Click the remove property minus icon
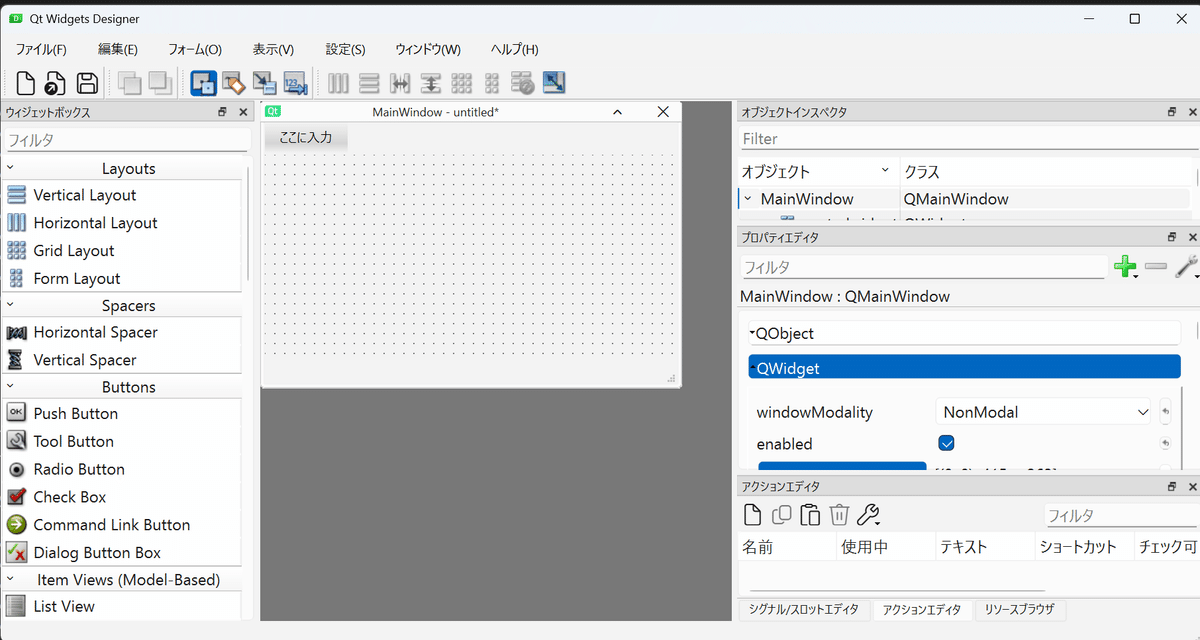The image size is (1200, 640). 1156,266
